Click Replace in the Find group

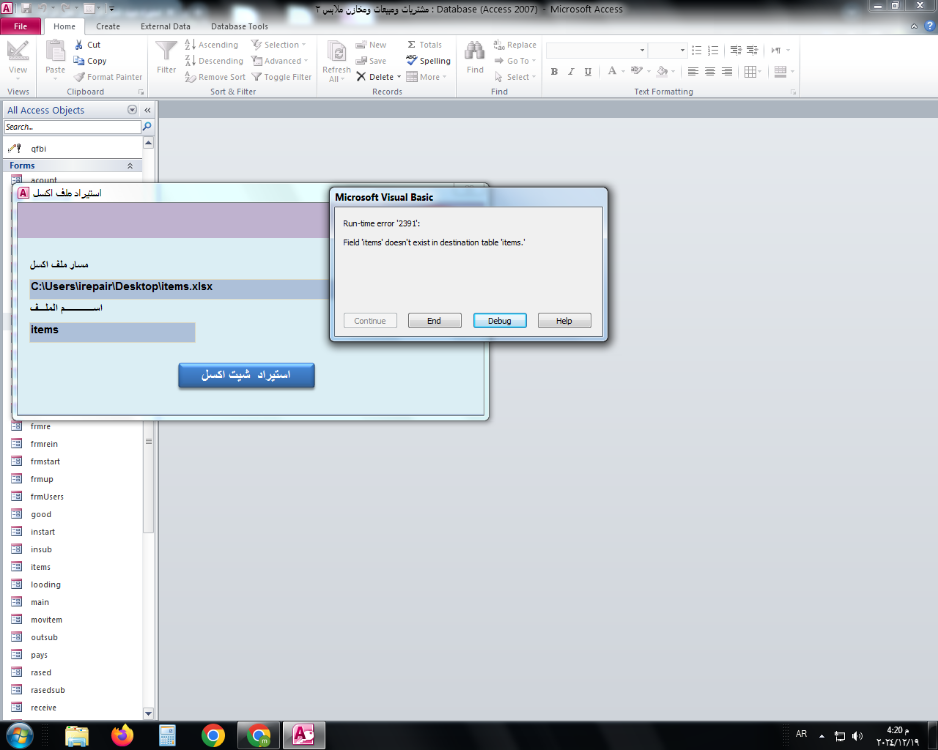[x=514, y=45]
